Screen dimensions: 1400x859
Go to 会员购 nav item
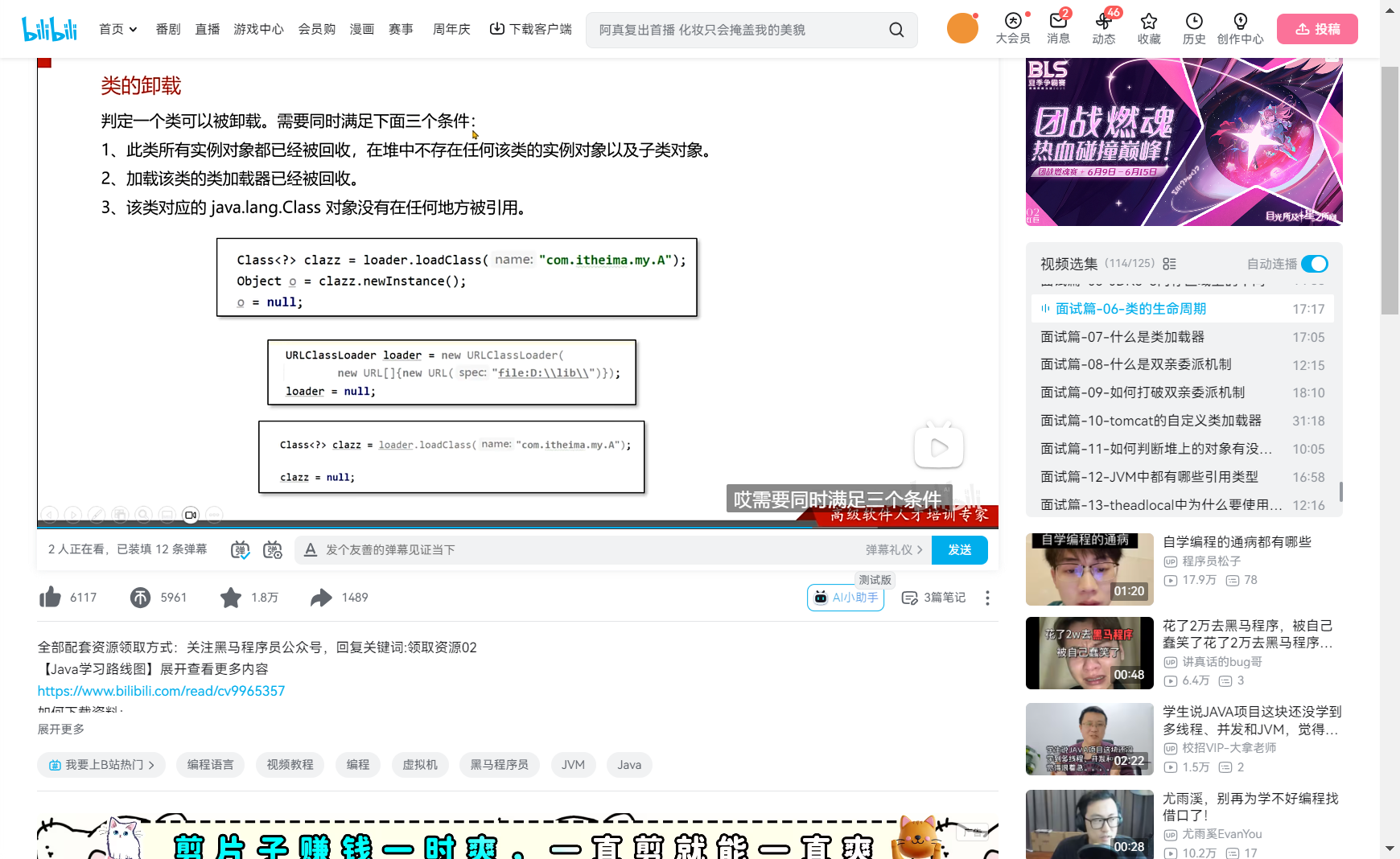(317, 29)
